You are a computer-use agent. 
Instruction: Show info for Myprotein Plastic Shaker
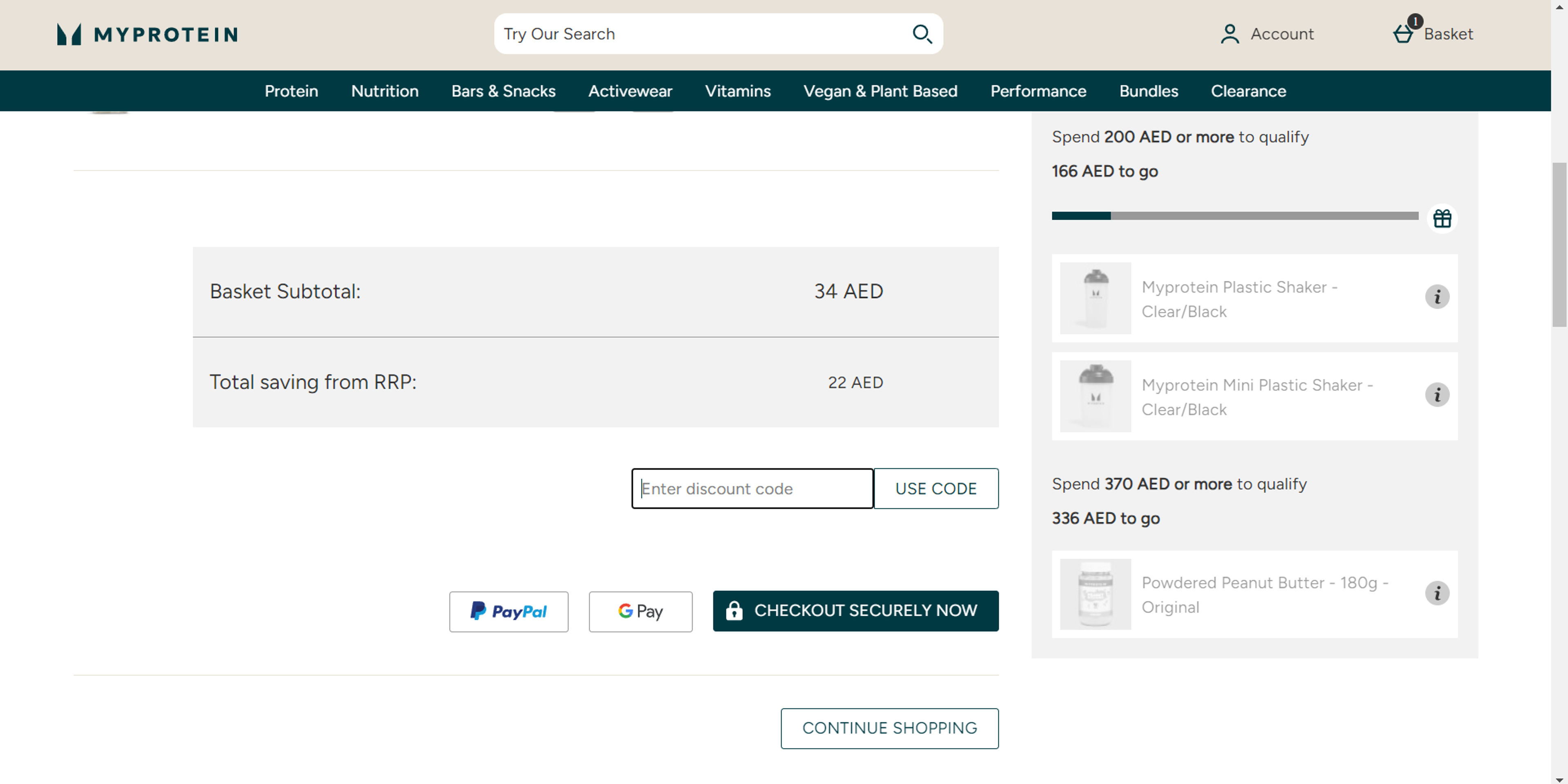[x=1437, y=297]
